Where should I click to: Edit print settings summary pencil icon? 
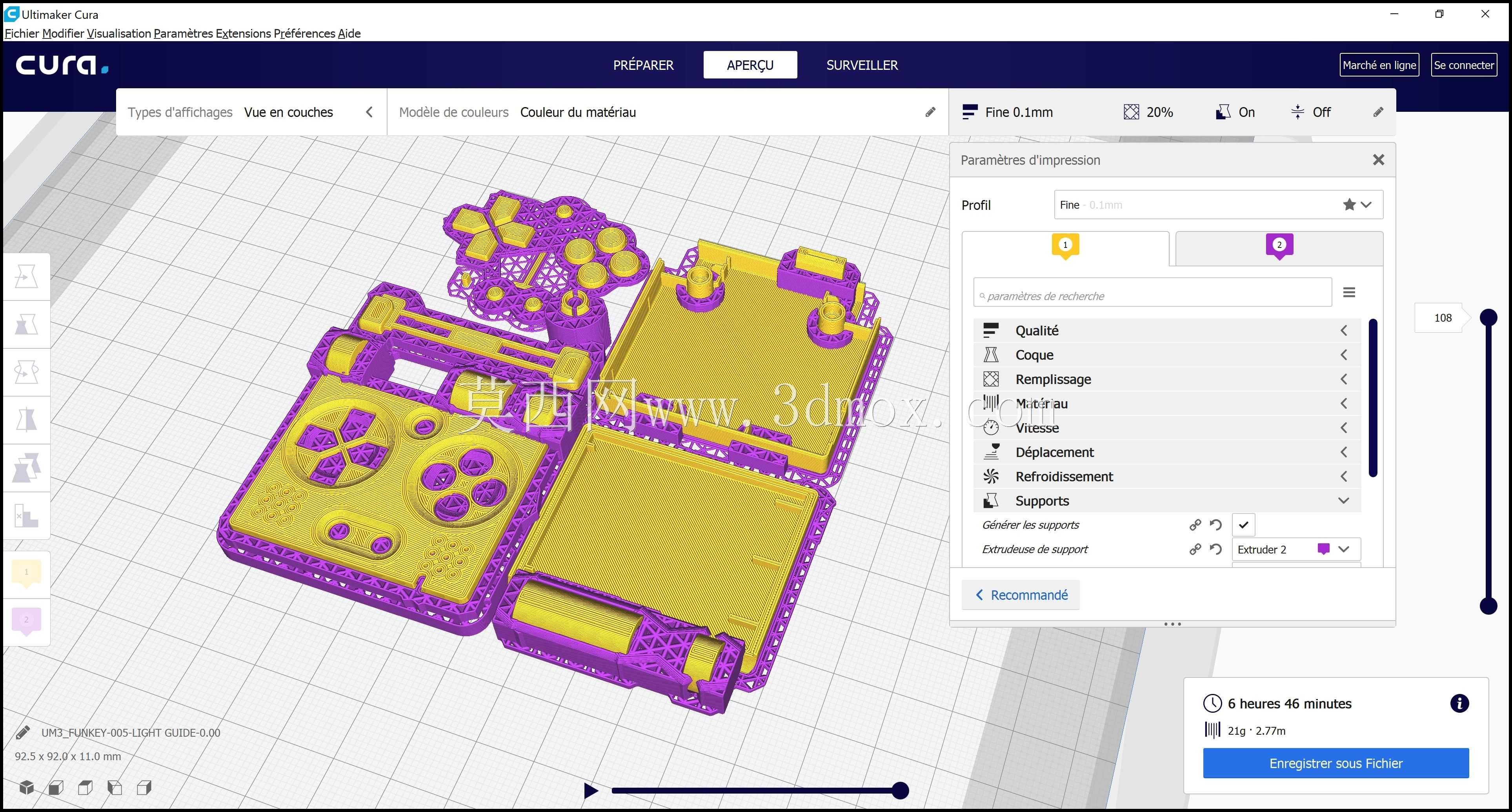[1378, 112]
